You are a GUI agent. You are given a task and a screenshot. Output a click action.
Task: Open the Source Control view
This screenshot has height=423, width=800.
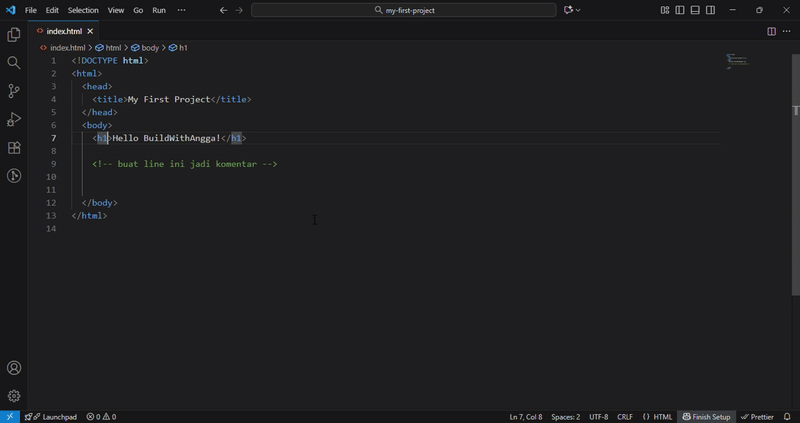pos(14,91)
